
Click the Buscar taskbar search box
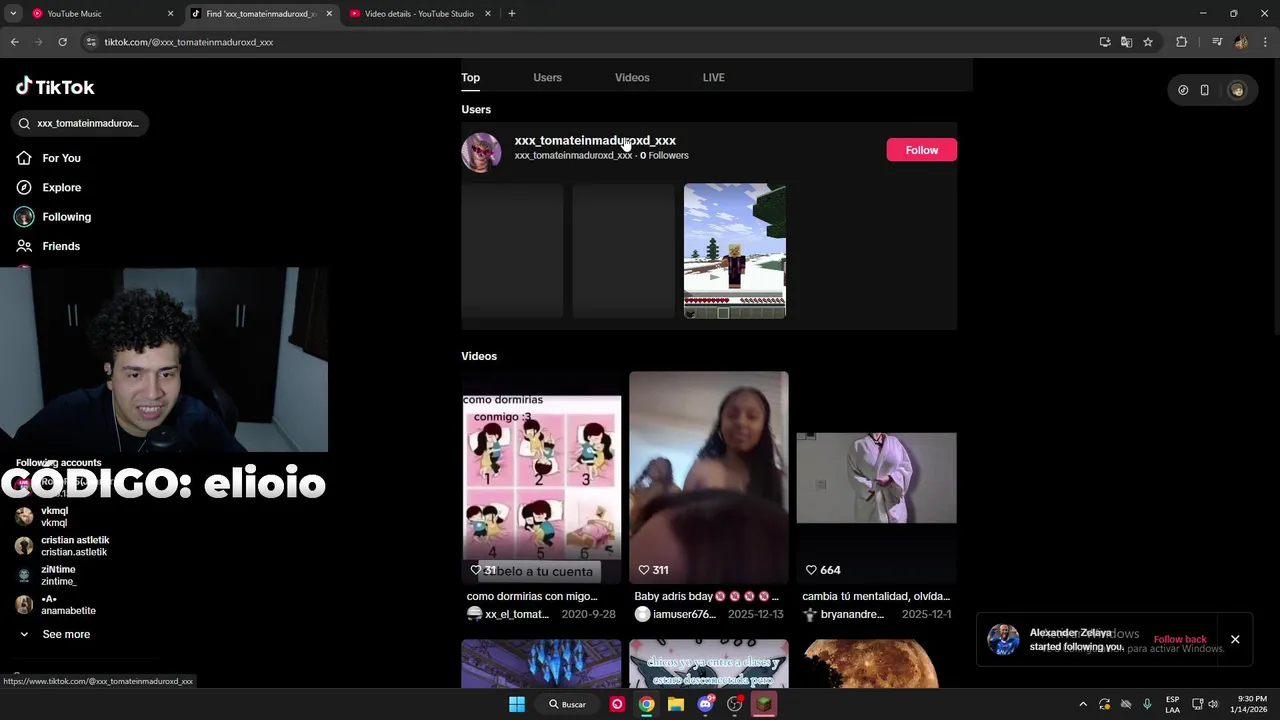pyautogui.click(x=568, y=704)
